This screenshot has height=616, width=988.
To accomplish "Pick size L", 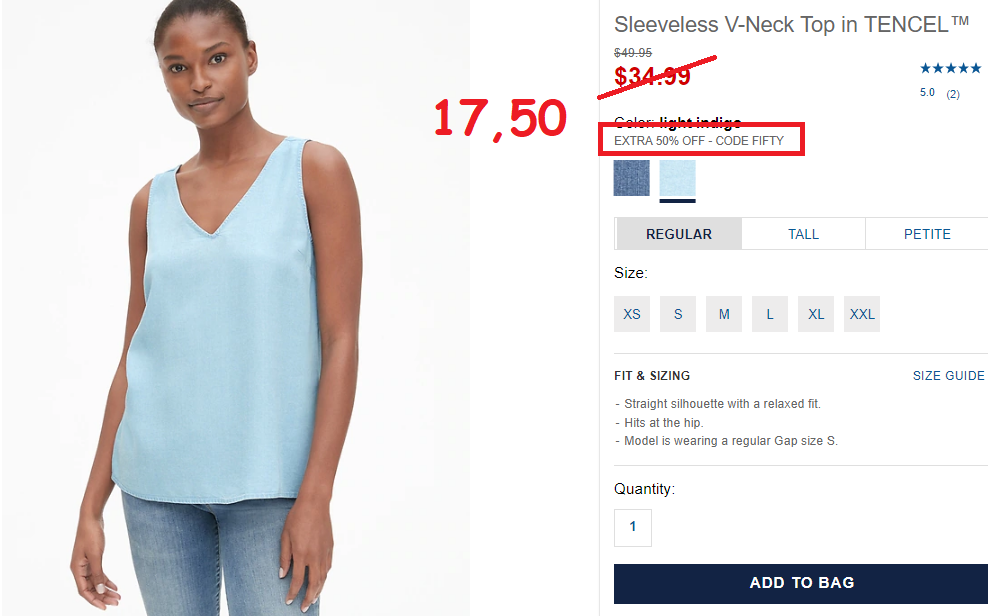I will pyautogui.click(x=770, y=314).
